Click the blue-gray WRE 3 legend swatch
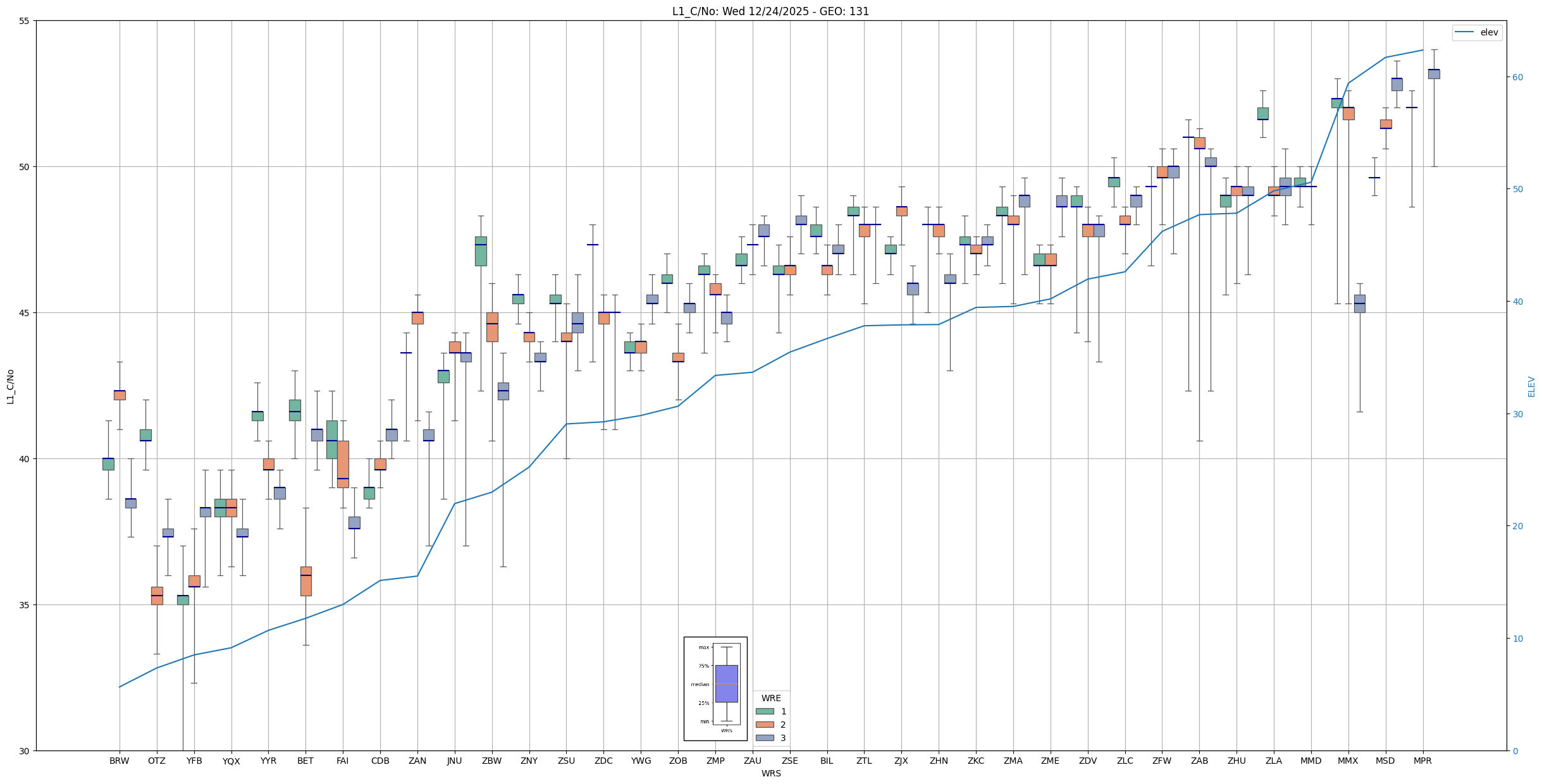This screenshot has height=784, width=1542. [x=764, y=738]
